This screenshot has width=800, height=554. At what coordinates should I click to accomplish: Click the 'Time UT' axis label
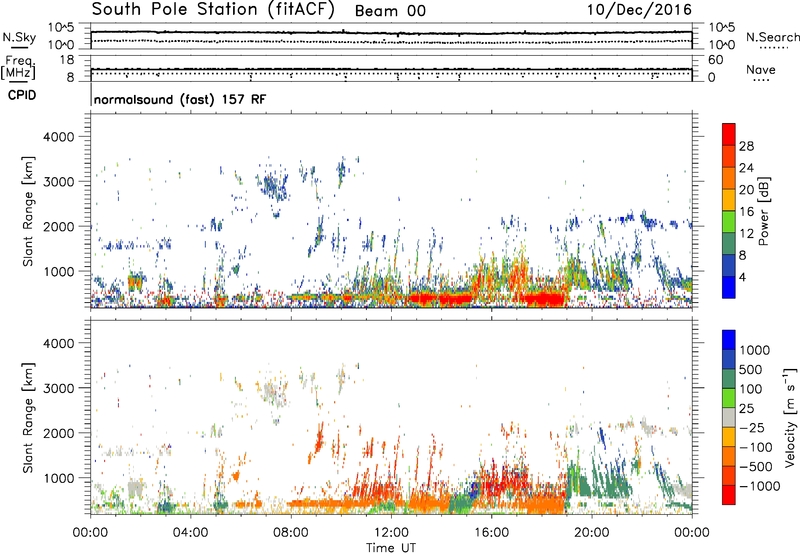pos(391,547)
